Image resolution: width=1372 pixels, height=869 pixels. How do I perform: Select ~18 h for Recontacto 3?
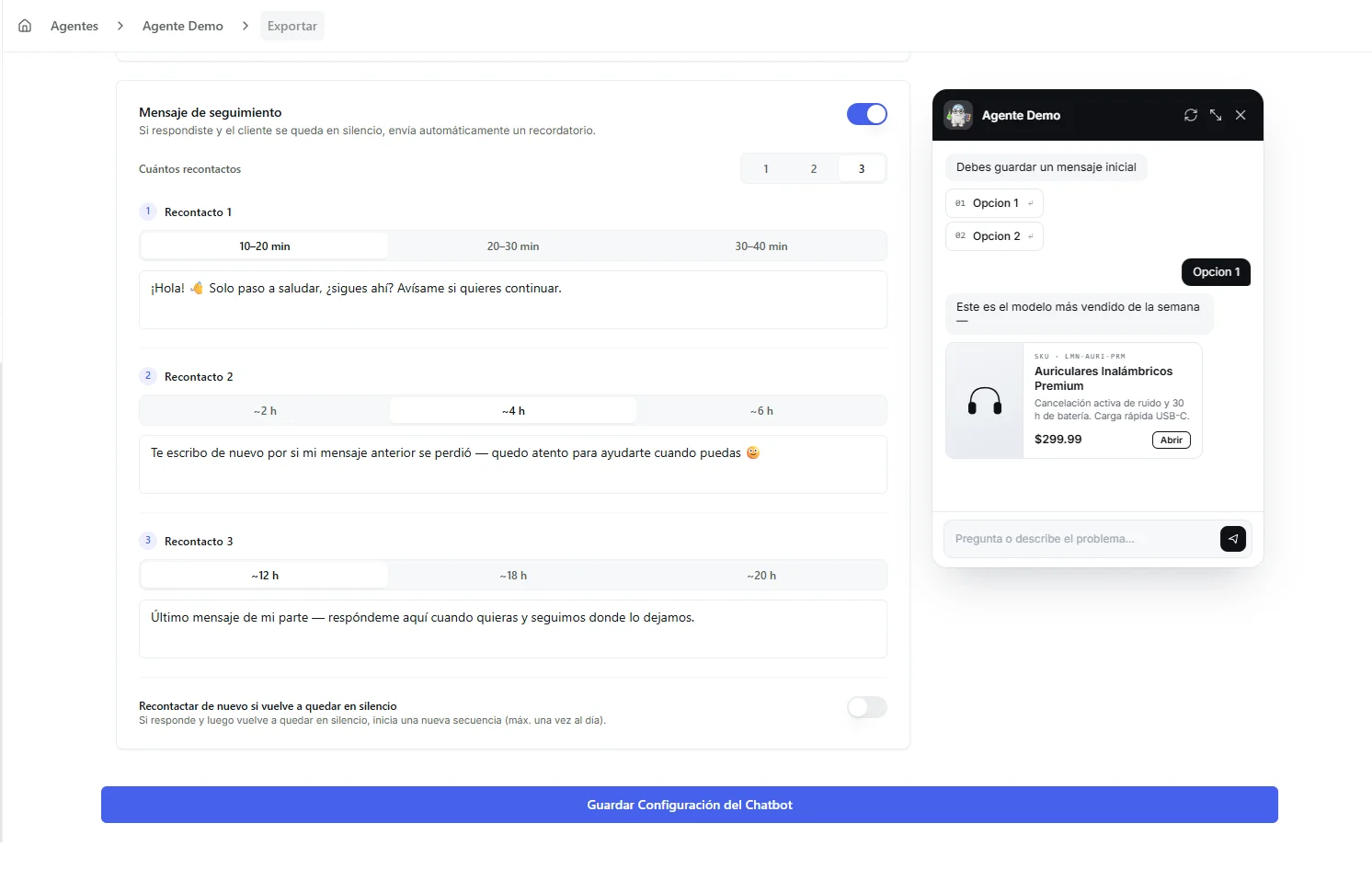[513, 576]
